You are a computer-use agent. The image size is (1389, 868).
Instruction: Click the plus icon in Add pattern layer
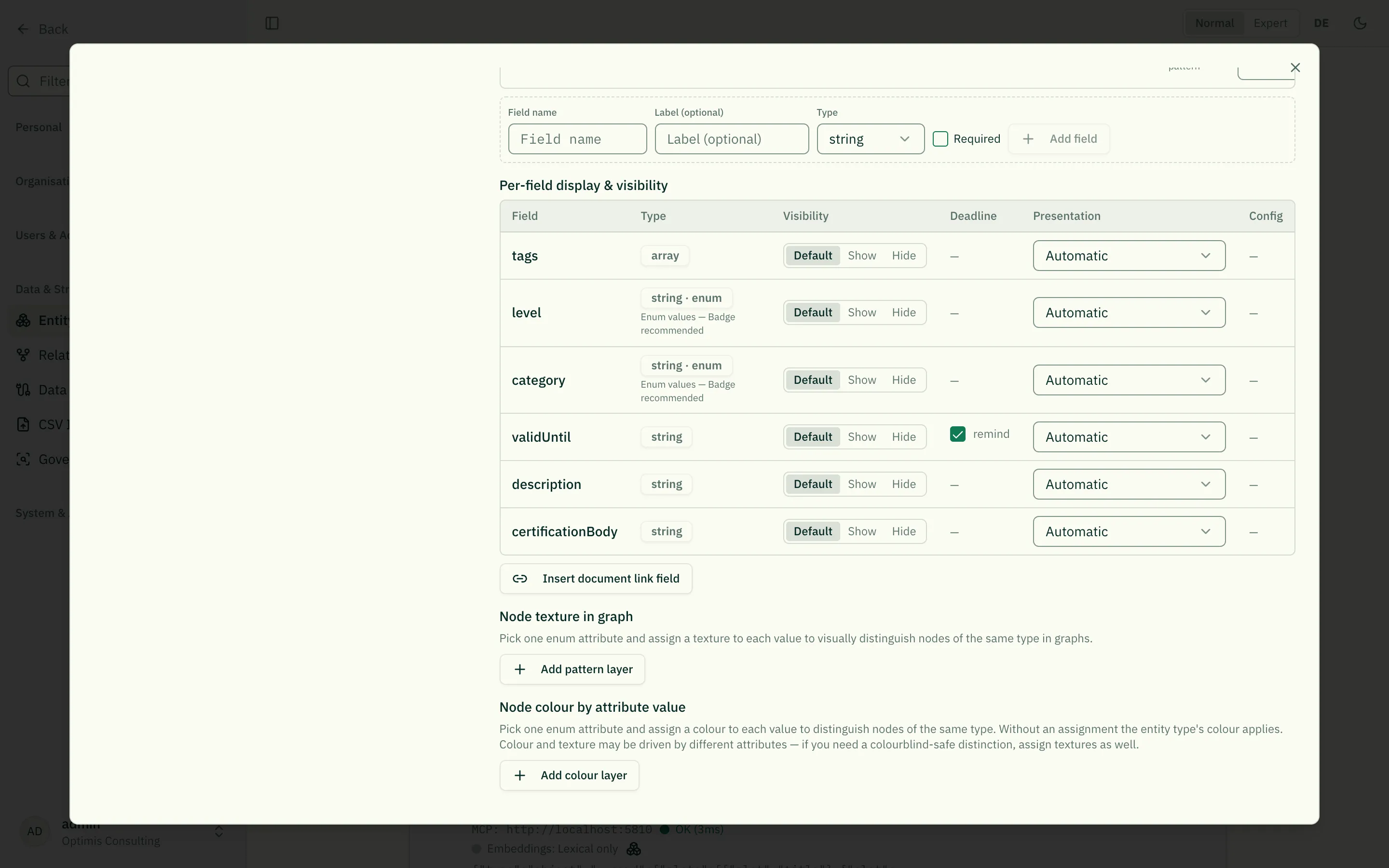[x=520, y=669]
